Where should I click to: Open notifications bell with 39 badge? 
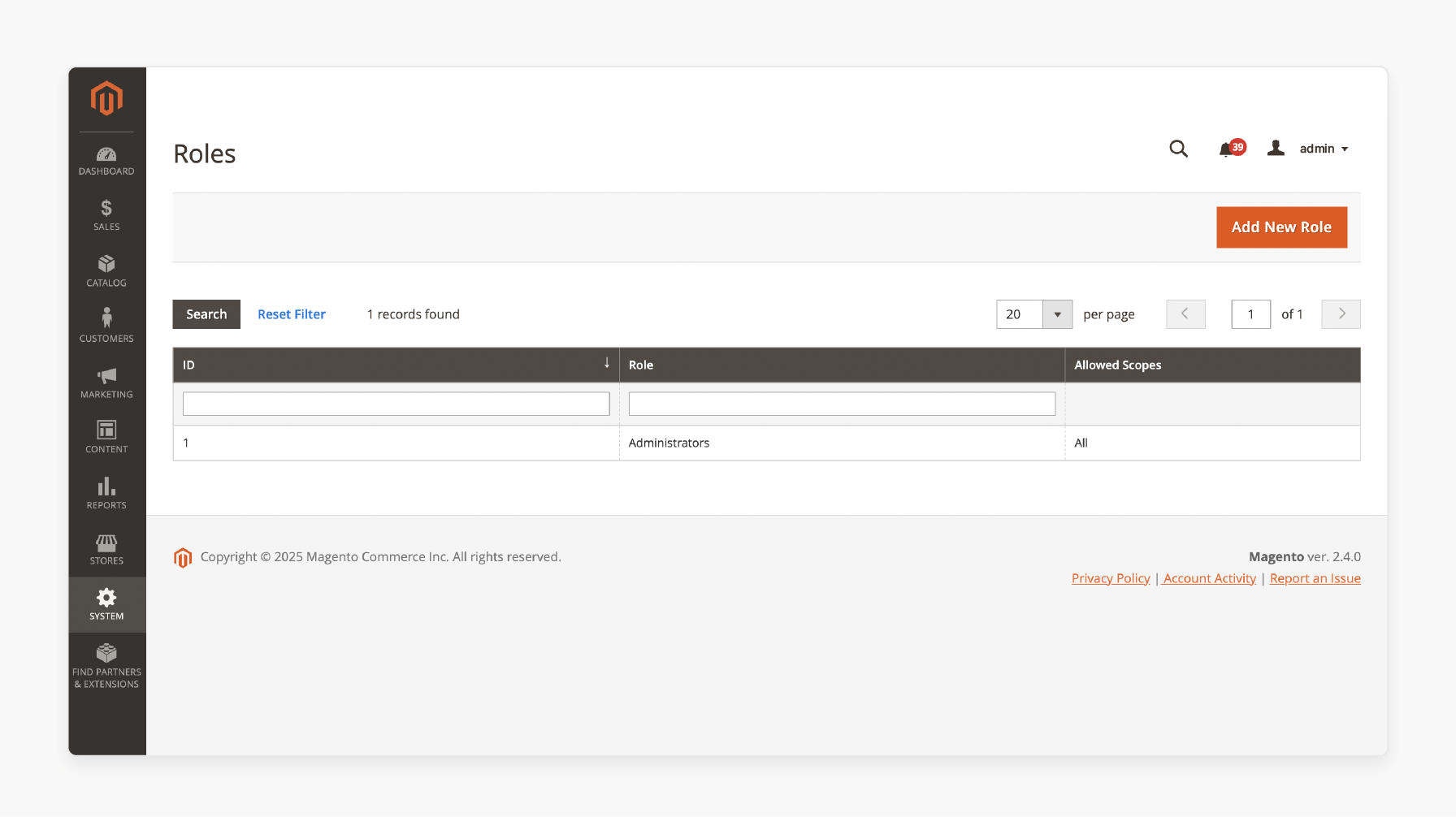click(1232, 149)
